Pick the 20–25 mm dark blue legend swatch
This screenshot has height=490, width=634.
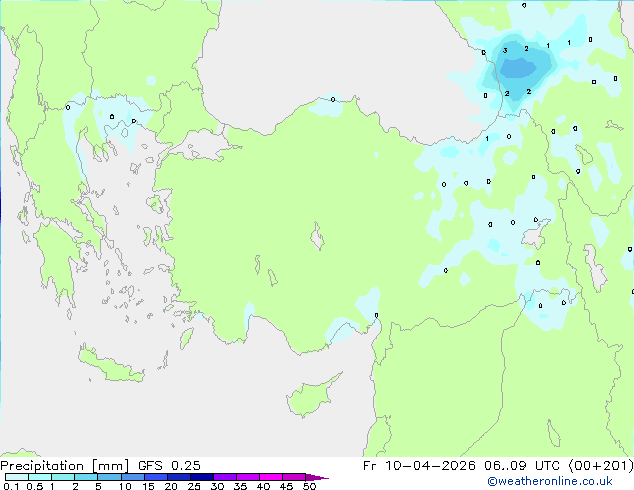coord(178,477)
